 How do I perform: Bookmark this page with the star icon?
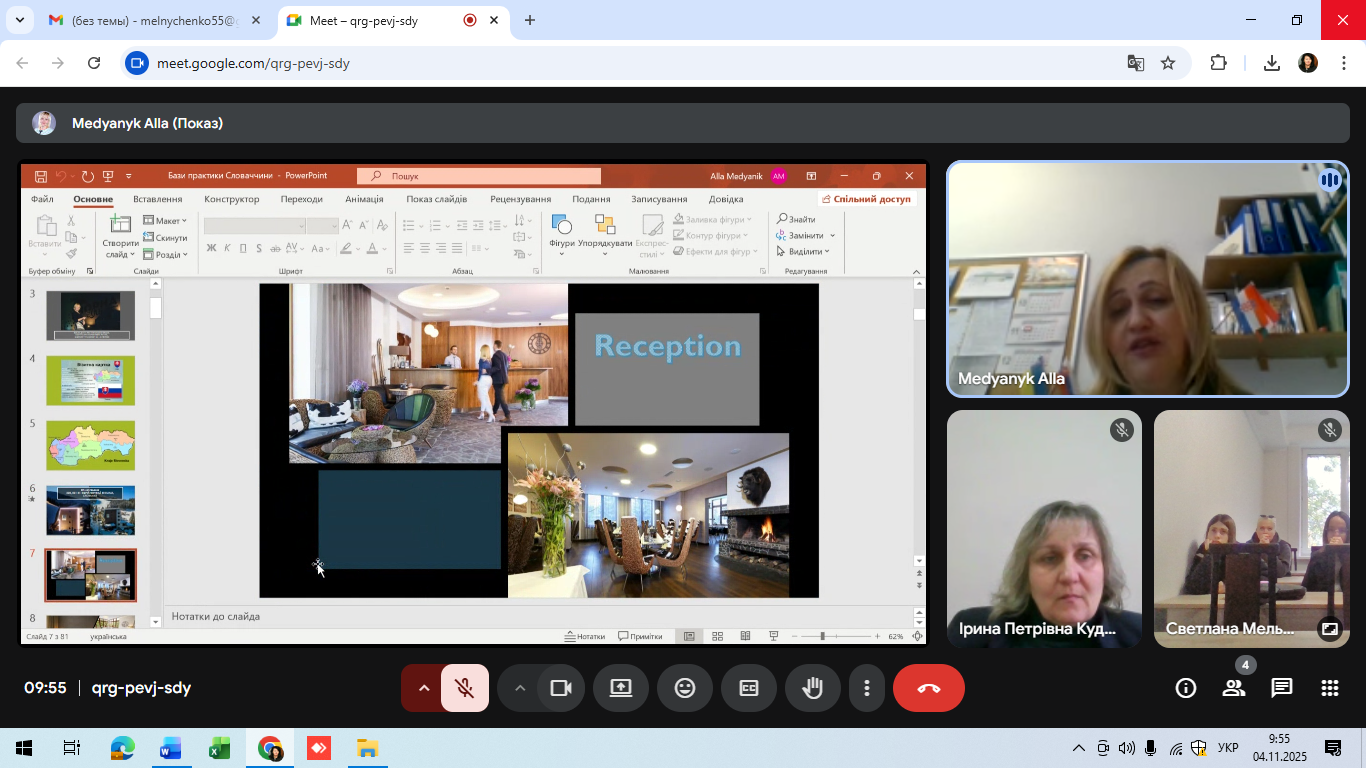click(x=1168, y=63)
